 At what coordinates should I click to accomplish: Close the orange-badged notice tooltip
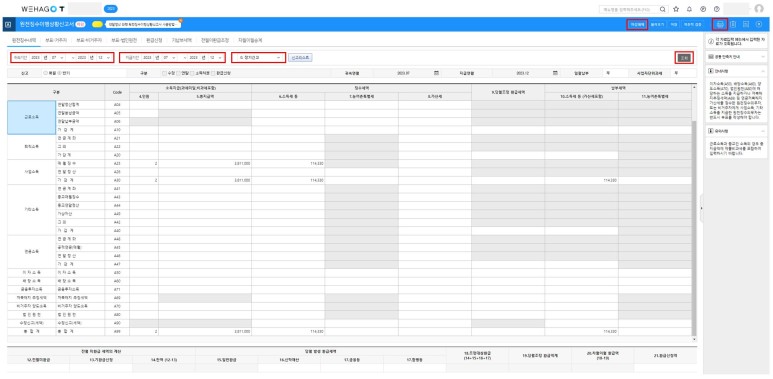click(180, 21)
